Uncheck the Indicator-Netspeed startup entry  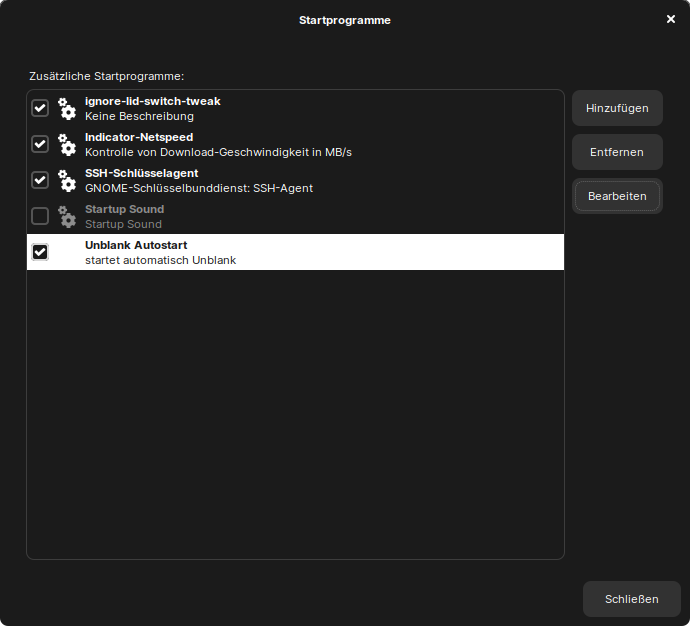pos(40,144)
